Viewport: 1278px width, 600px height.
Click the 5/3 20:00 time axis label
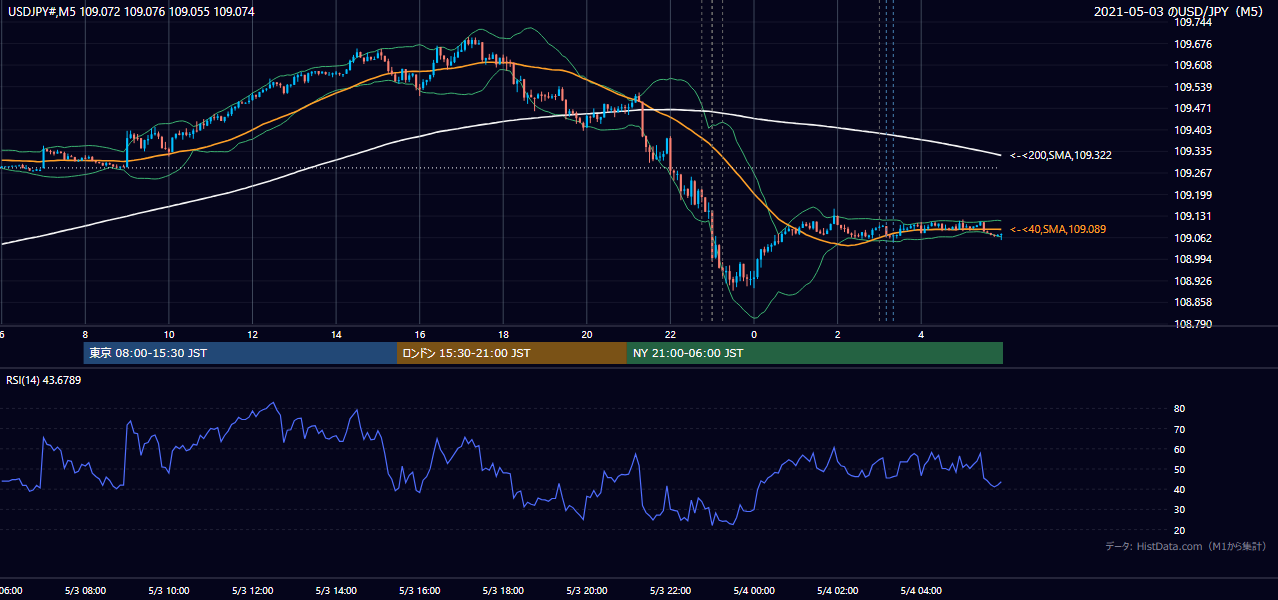pyautogui.click(x=587, y=591)
